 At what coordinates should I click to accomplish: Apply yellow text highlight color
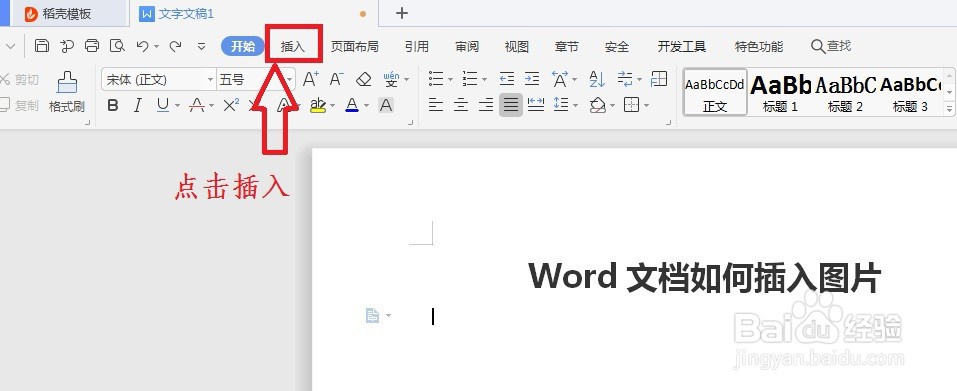[317, 106]
